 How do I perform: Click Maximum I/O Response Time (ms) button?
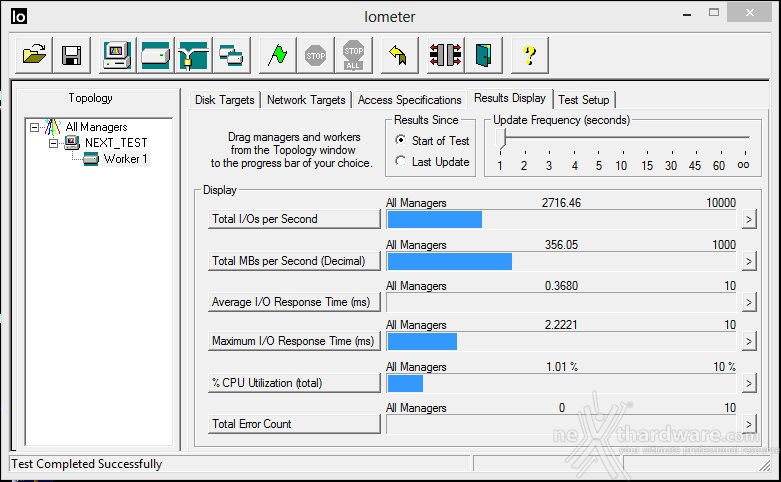pyautogui.click(x=294, y=341)
